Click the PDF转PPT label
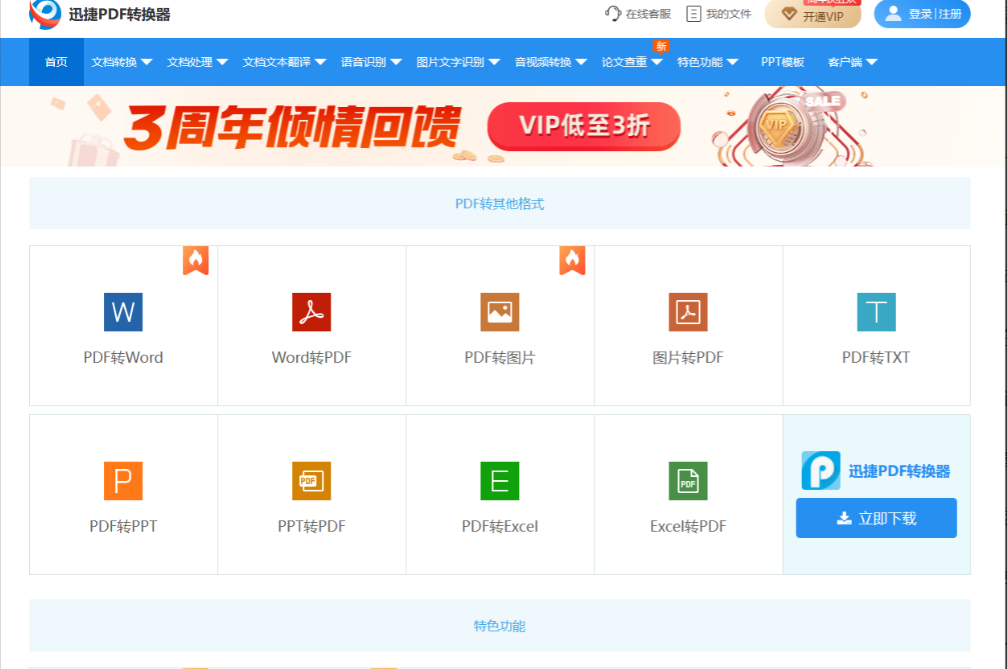Viewport: 1007px width, 669px height. (x=123, y=526)
